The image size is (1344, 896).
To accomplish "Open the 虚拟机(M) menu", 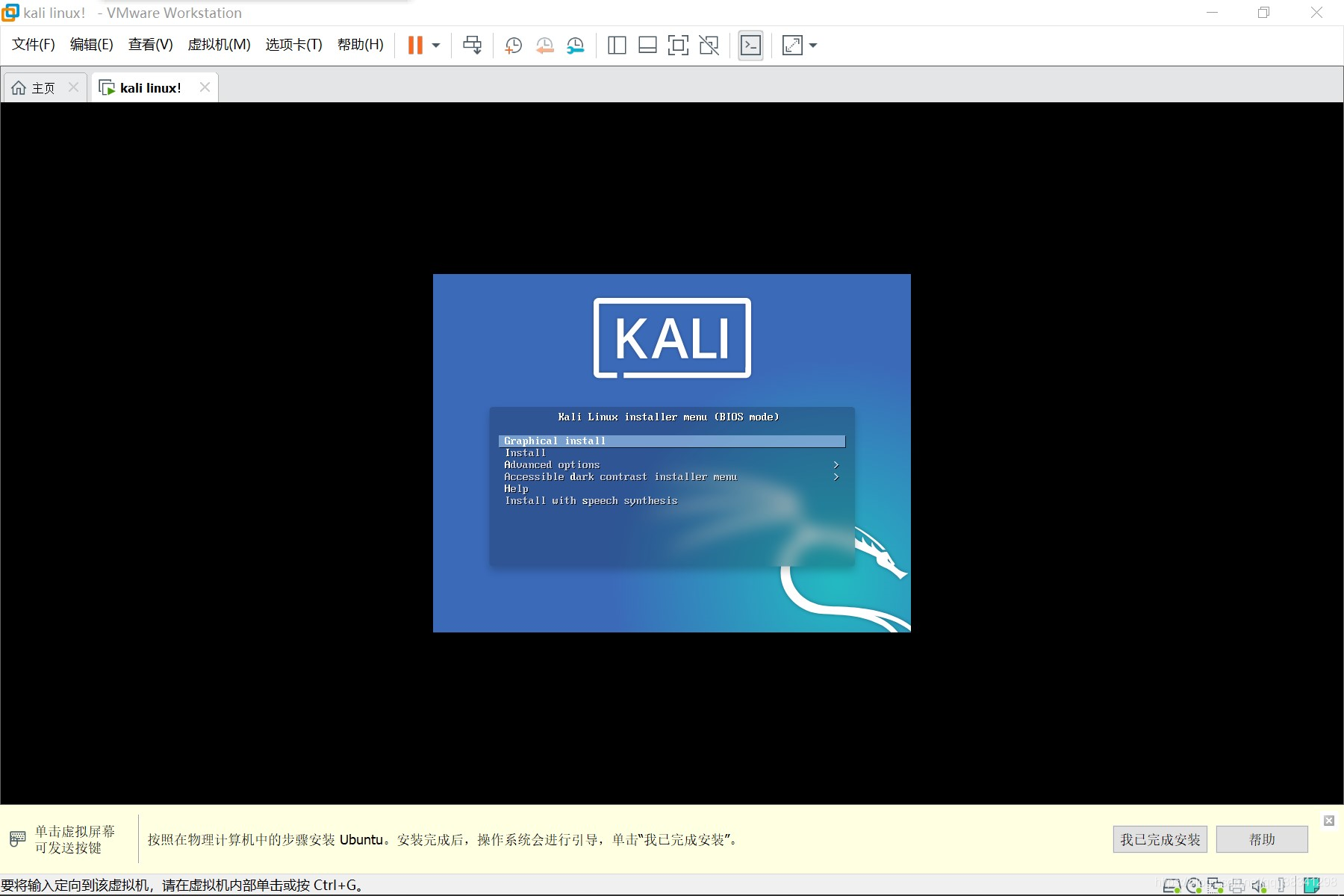I will pos(219,45).
